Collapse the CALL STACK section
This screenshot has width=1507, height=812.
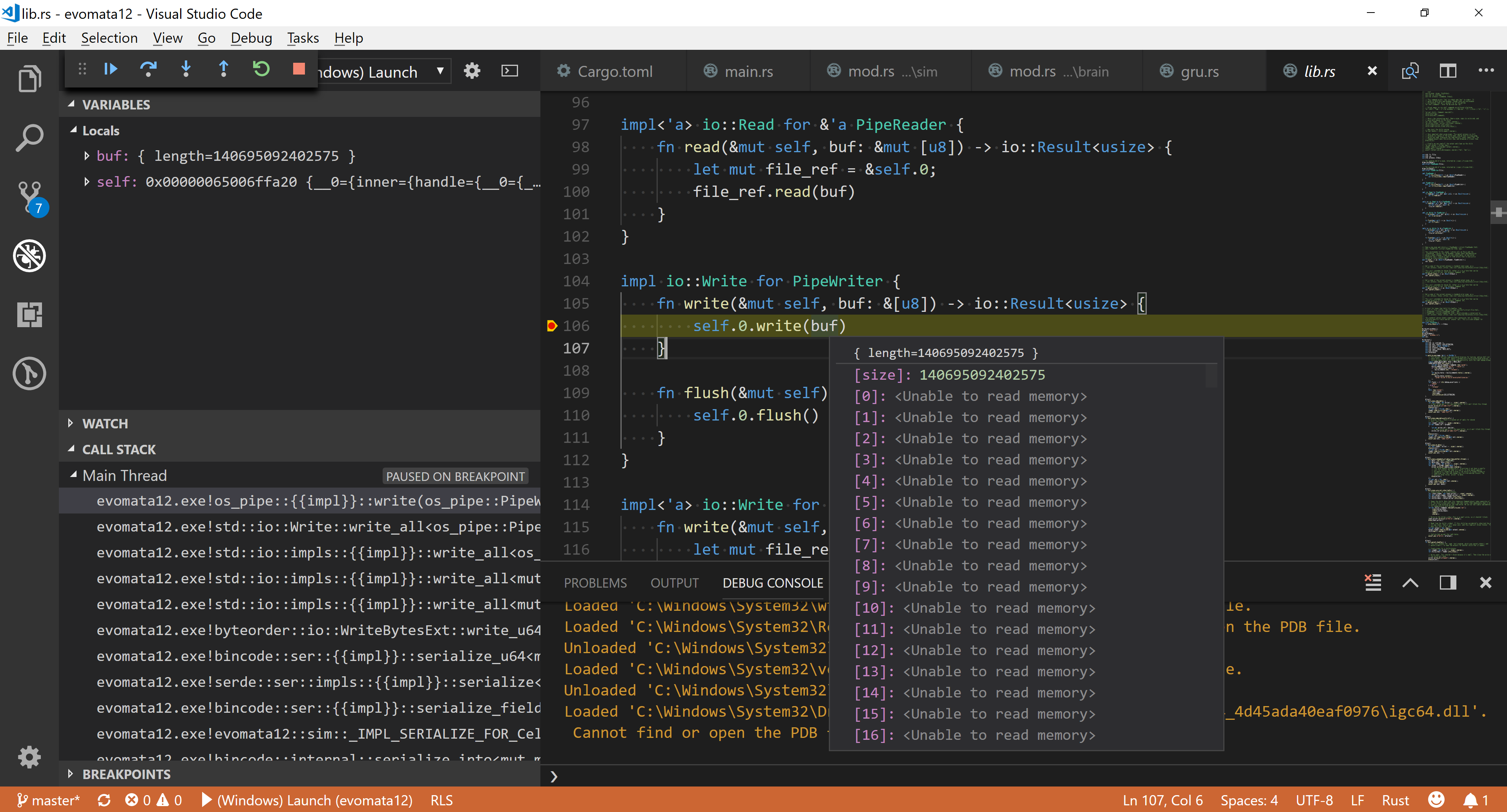[299, 450]
